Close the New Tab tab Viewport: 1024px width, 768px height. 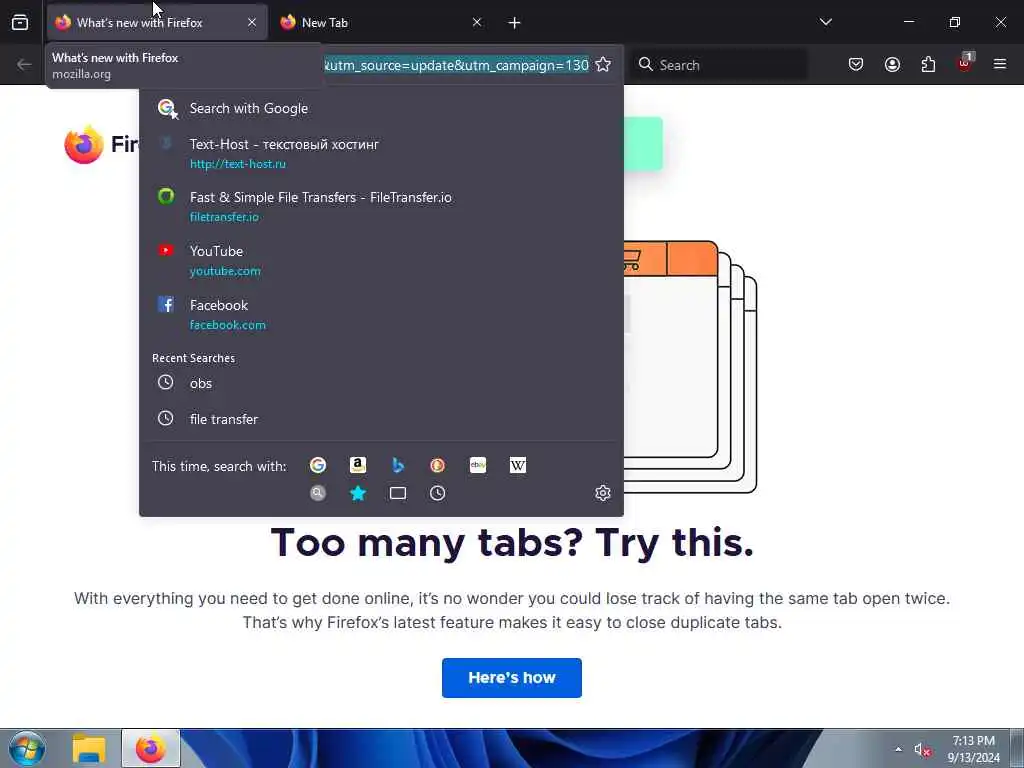coord(477,23)
